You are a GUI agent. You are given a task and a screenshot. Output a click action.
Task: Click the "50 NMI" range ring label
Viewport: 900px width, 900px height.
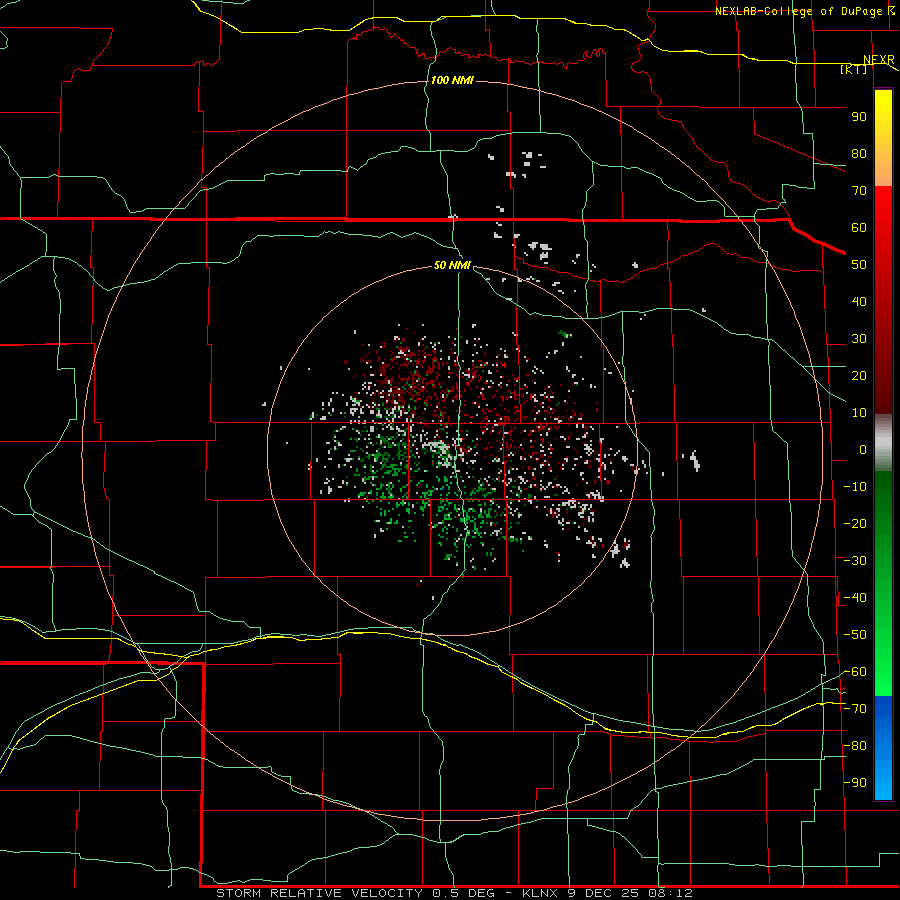point(452,265)
